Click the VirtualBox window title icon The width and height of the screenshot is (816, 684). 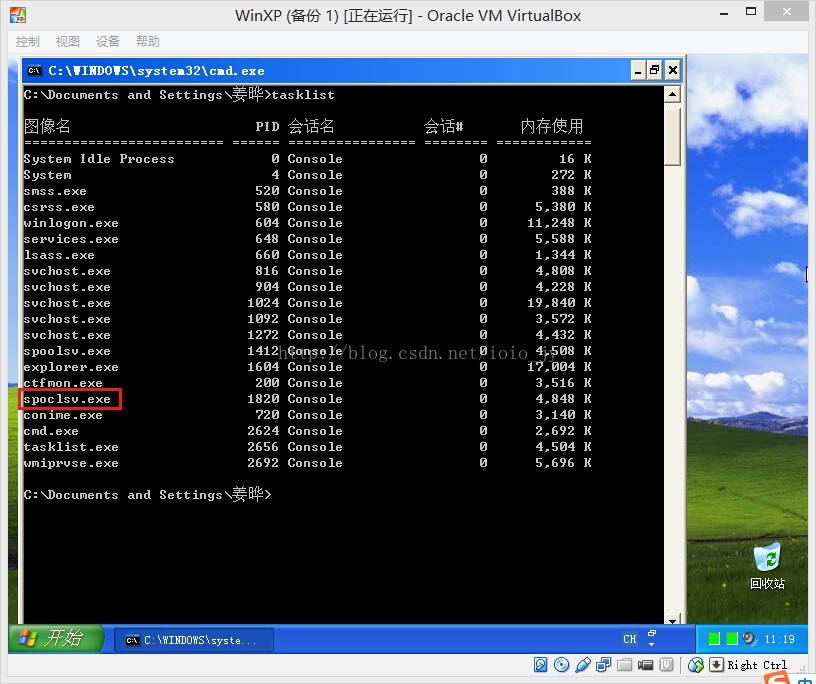tap(18, 15)
